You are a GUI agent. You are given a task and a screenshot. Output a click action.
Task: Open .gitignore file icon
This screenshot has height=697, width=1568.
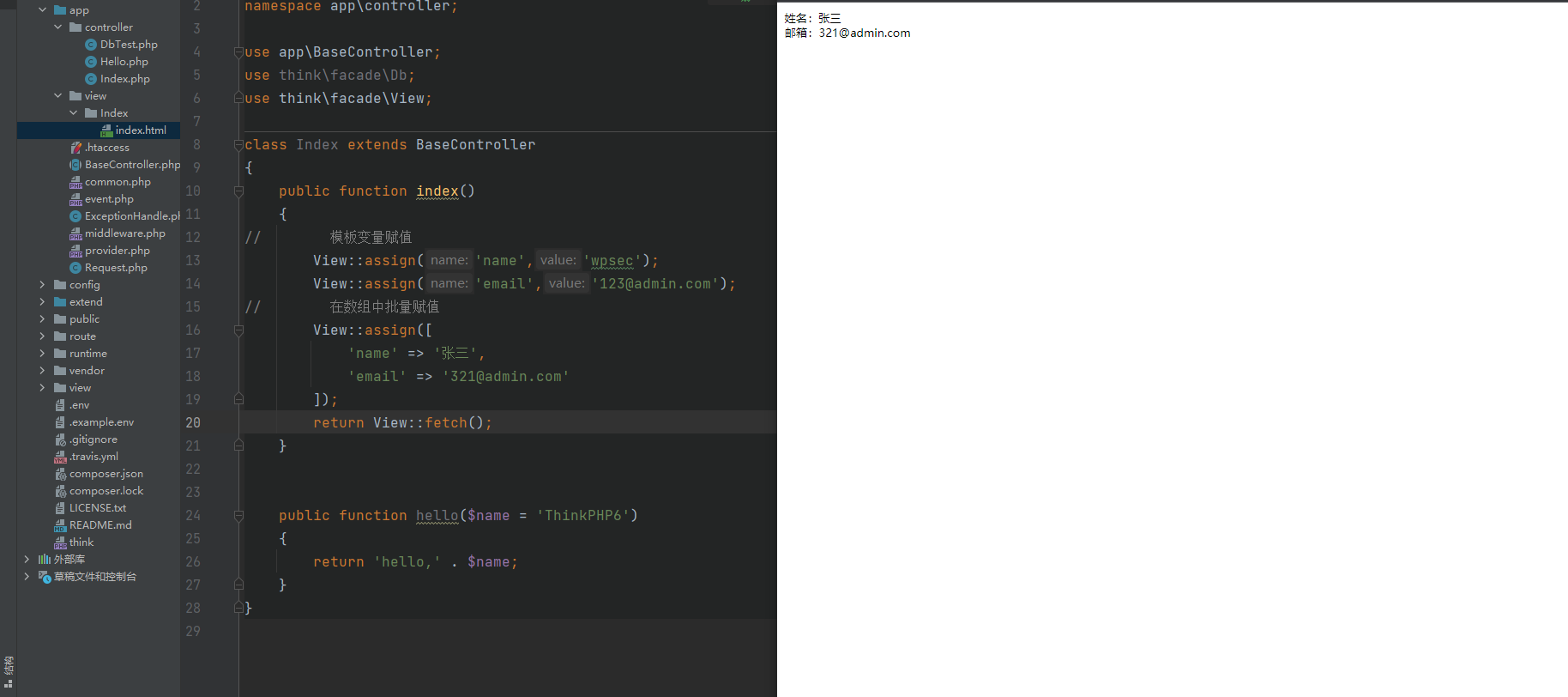60,439
